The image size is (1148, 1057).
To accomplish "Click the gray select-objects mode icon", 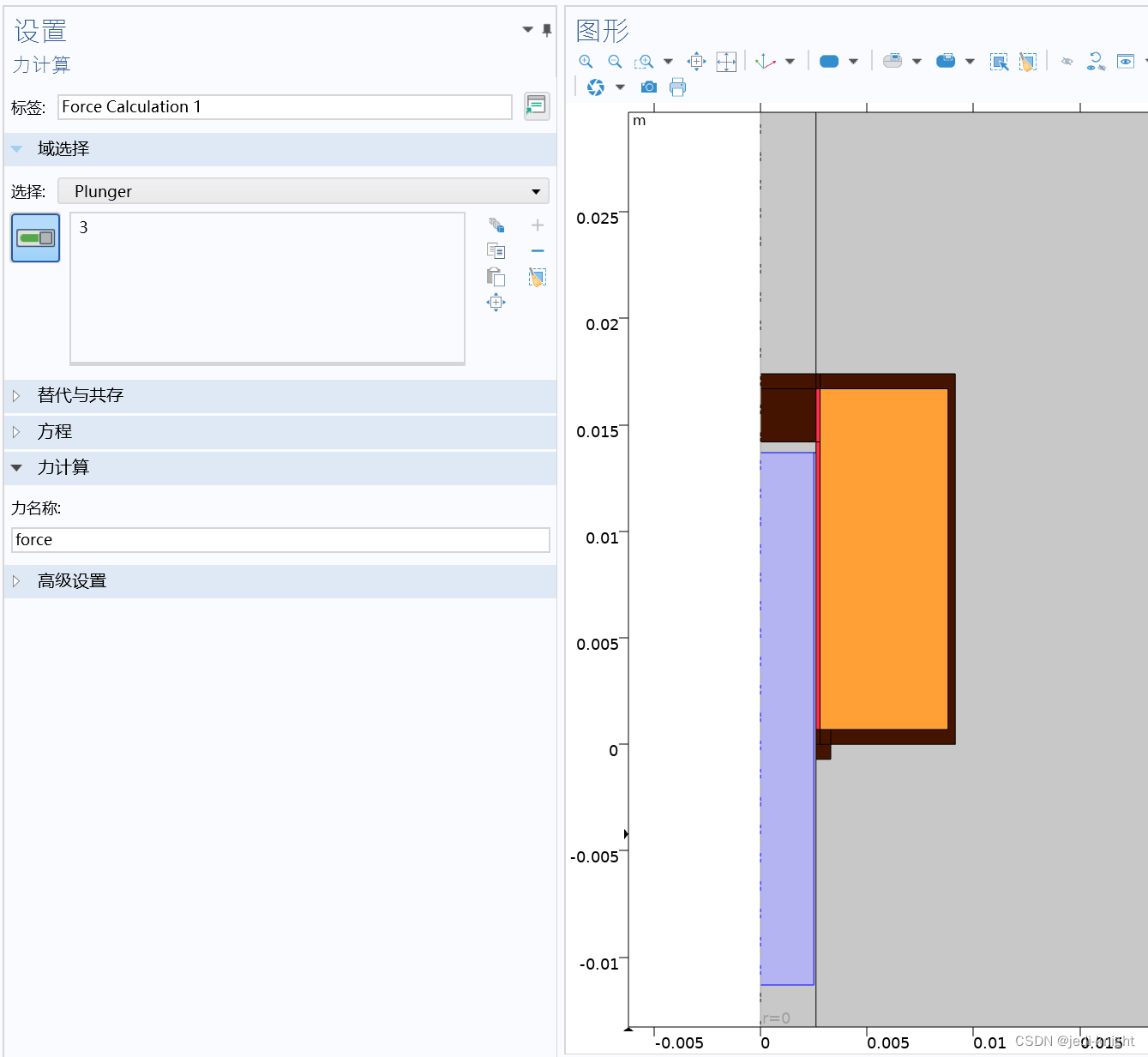I will pyautogui.click(x=893, y=61).
